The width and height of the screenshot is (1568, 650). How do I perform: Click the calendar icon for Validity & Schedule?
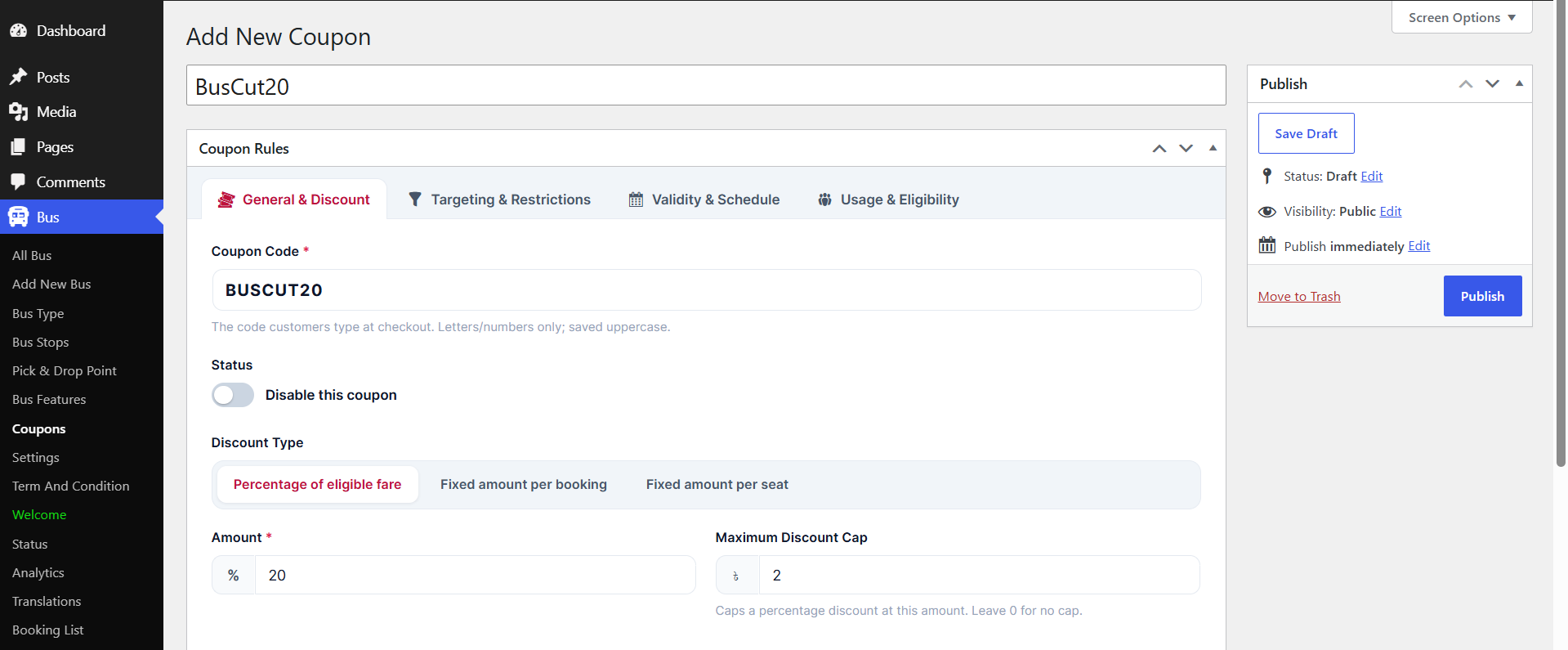click(636, 199)
